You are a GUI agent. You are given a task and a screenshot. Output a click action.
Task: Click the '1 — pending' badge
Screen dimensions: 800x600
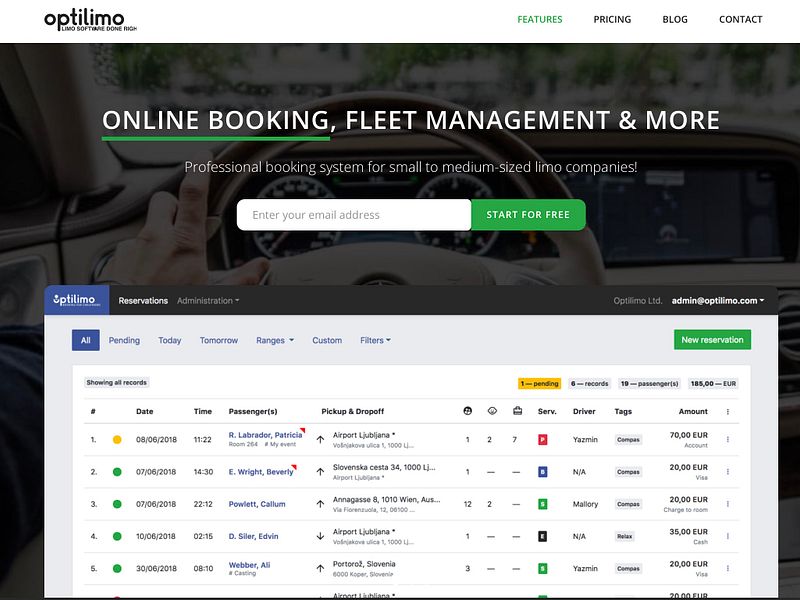pos(539,384)
